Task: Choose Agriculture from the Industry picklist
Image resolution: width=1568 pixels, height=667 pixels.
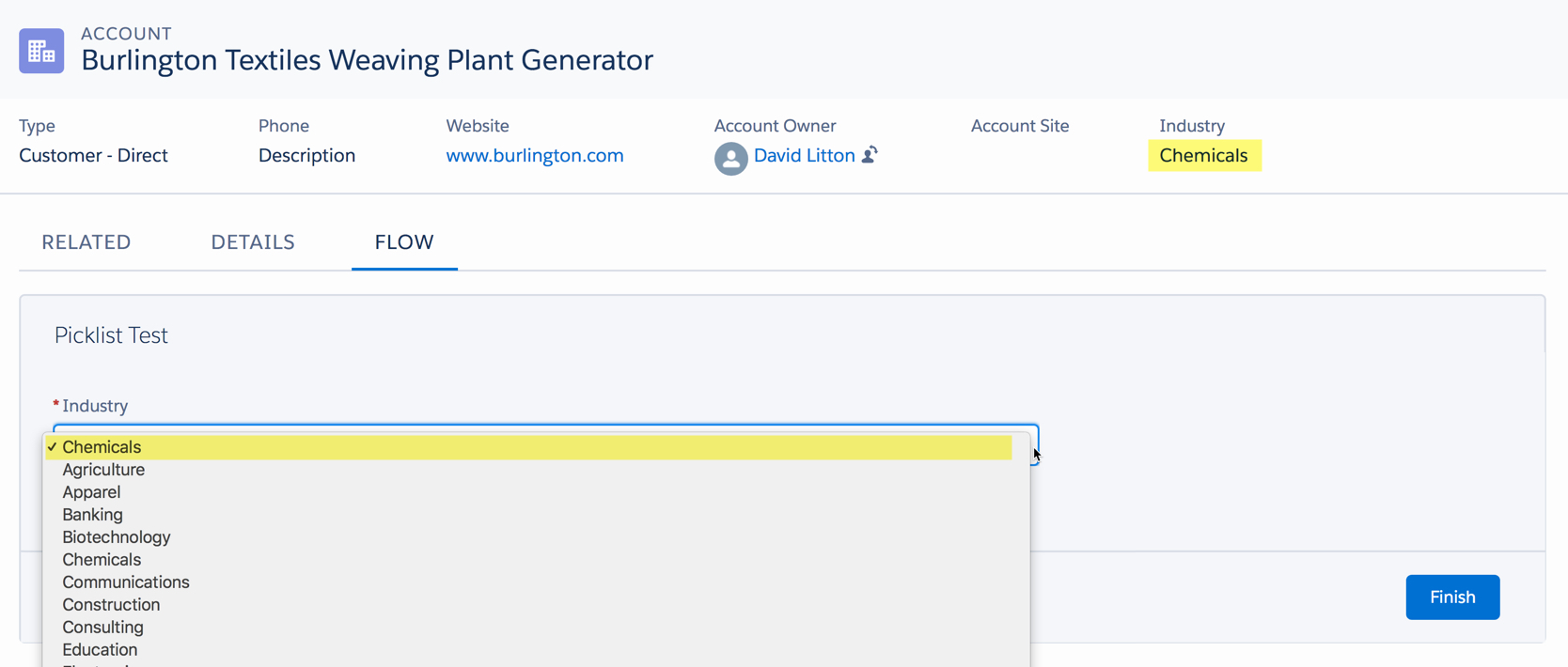Action: pyautogui.click(x=103, y=470)
